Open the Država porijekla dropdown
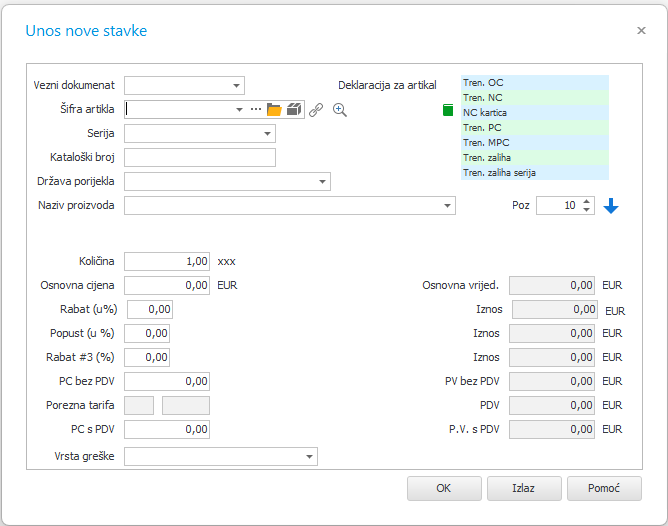This screenshot has height=526, width=668. [x=322, y=181]
